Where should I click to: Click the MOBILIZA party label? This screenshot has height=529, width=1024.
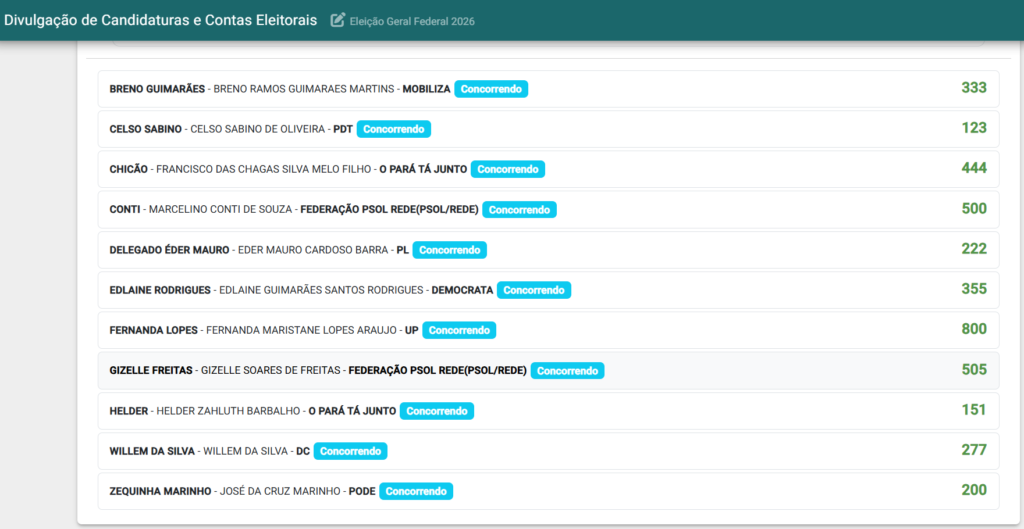(426, 89)
